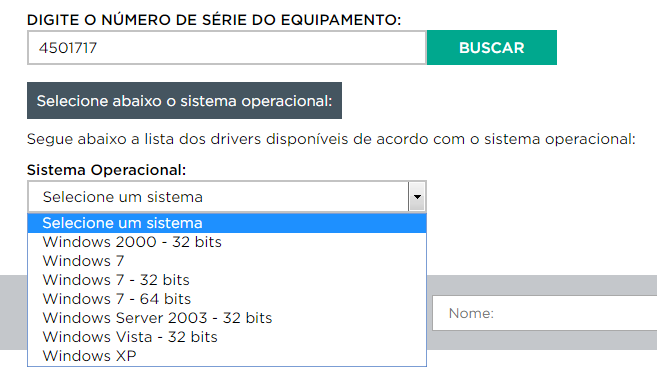Click the dropdown arrow of Sistema Operacional

(x=417, y=197)
